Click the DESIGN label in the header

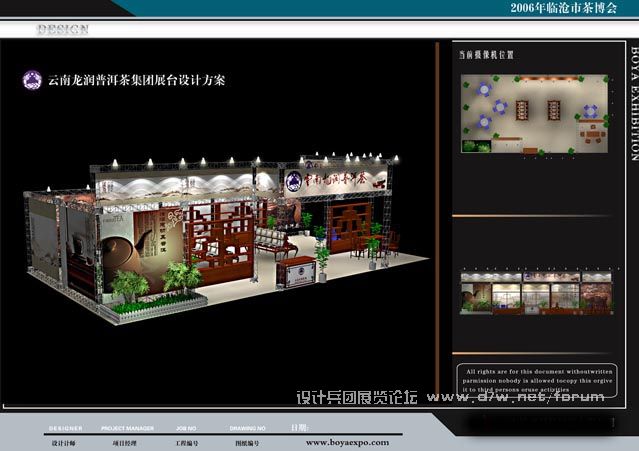tap(62, 29)
